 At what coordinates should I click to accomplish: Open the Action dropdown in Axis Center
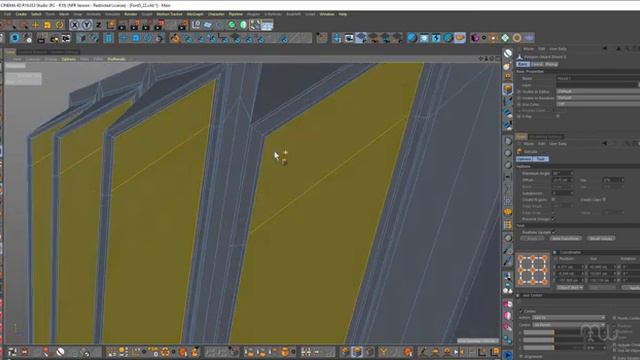[x=569, y=318]
